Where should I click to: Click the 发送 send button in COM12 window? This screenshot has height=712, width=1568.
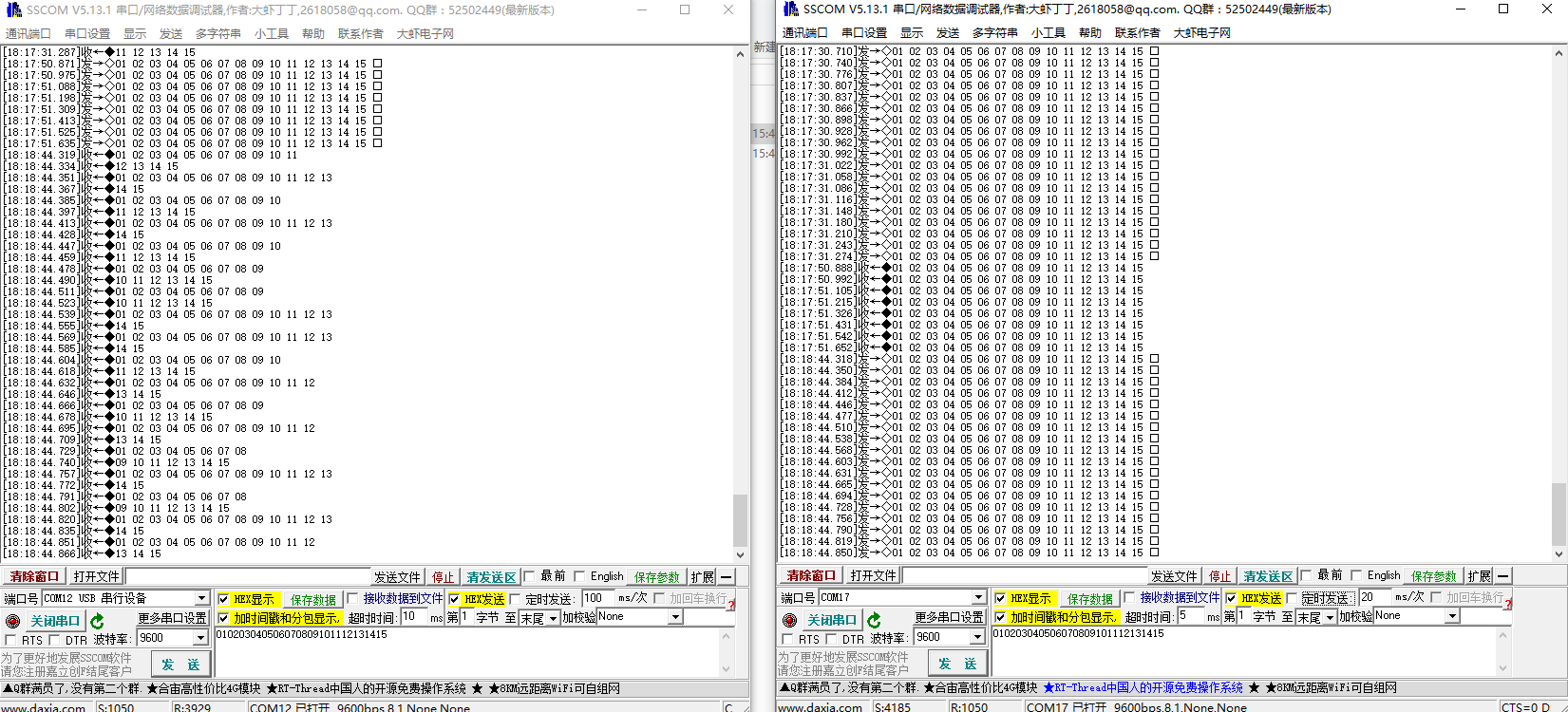click(180, 665)
